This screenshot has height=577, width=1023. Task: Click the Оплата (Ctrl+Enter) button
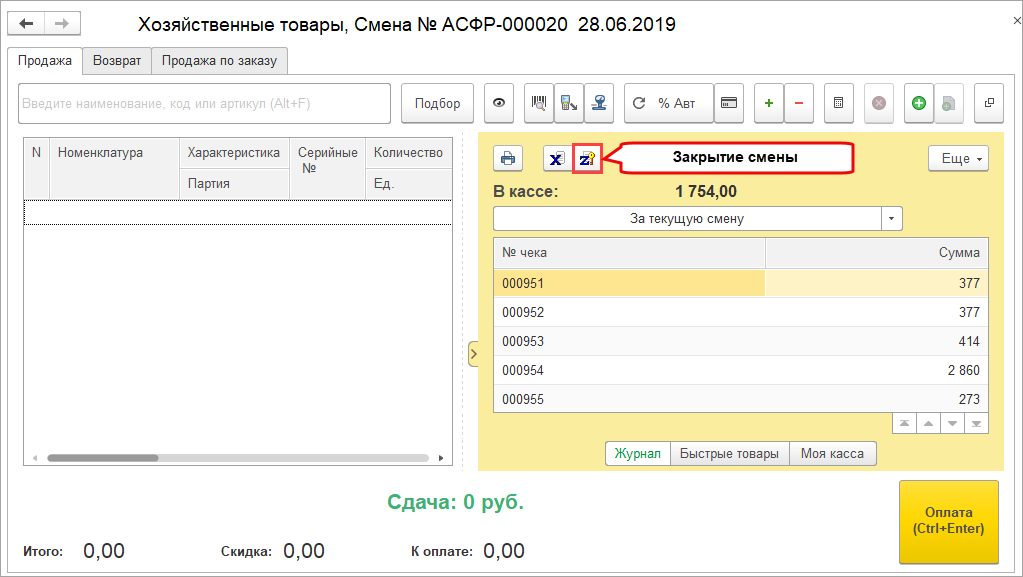tap(948, 521)
